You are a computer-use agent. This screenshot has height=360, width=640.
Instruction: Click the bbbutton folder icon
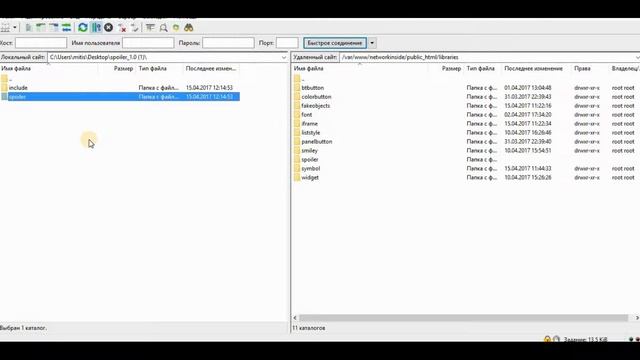pos(297,88)
